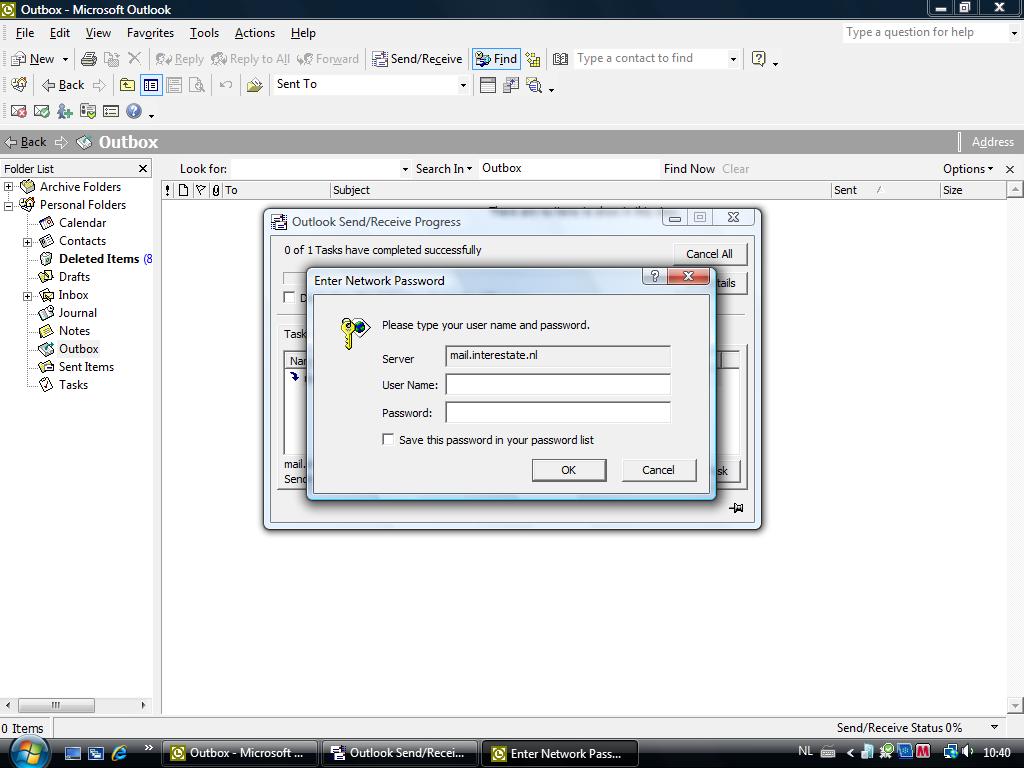Click the pin icon in Progress dialog

(x=736, y=507)
